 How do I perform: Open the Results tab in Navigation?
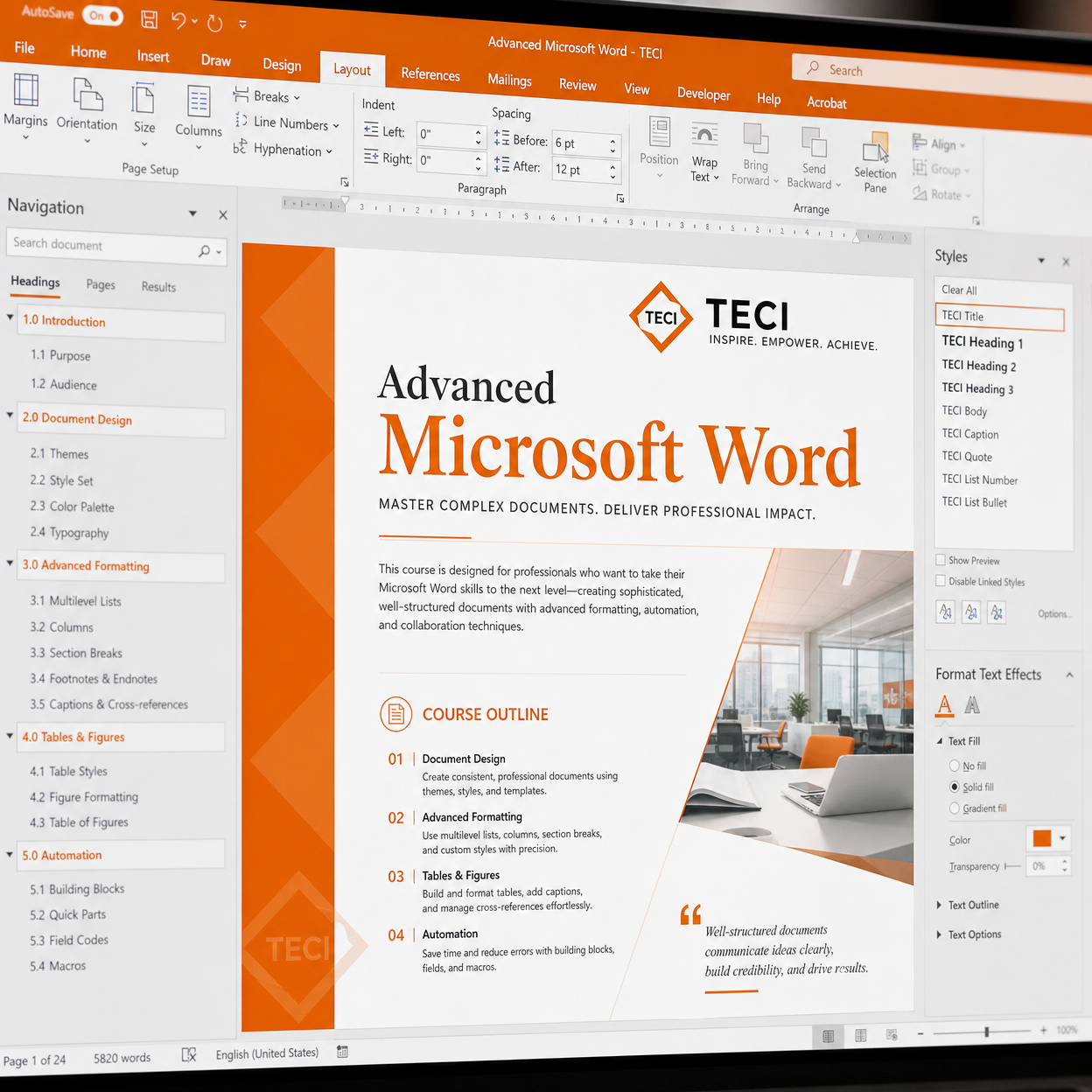pyautogui.click(x=158, y=287)
